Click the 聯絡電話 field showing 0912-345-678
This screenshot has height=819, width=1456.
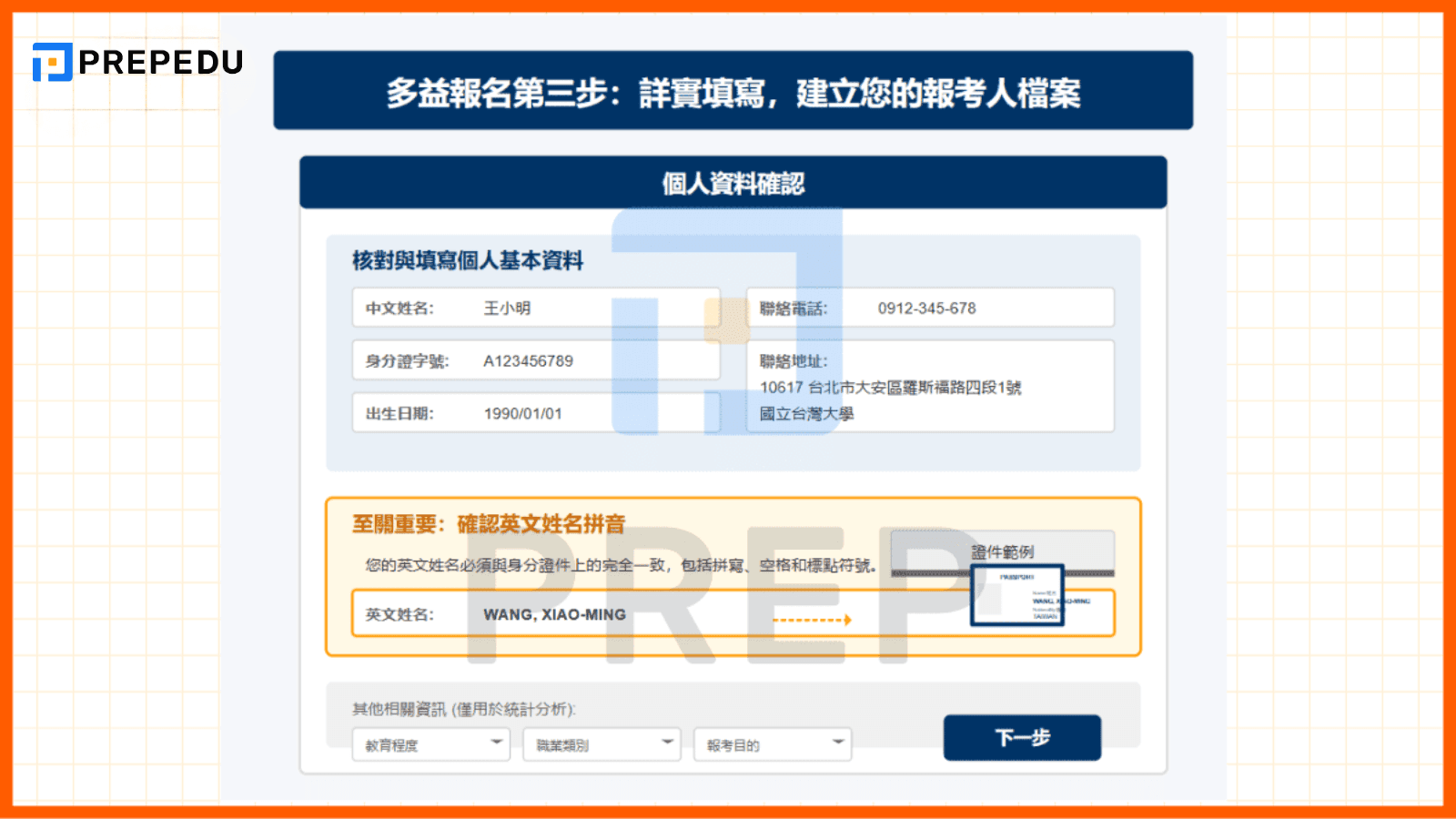pyautogui.click(x=930, y=307)
